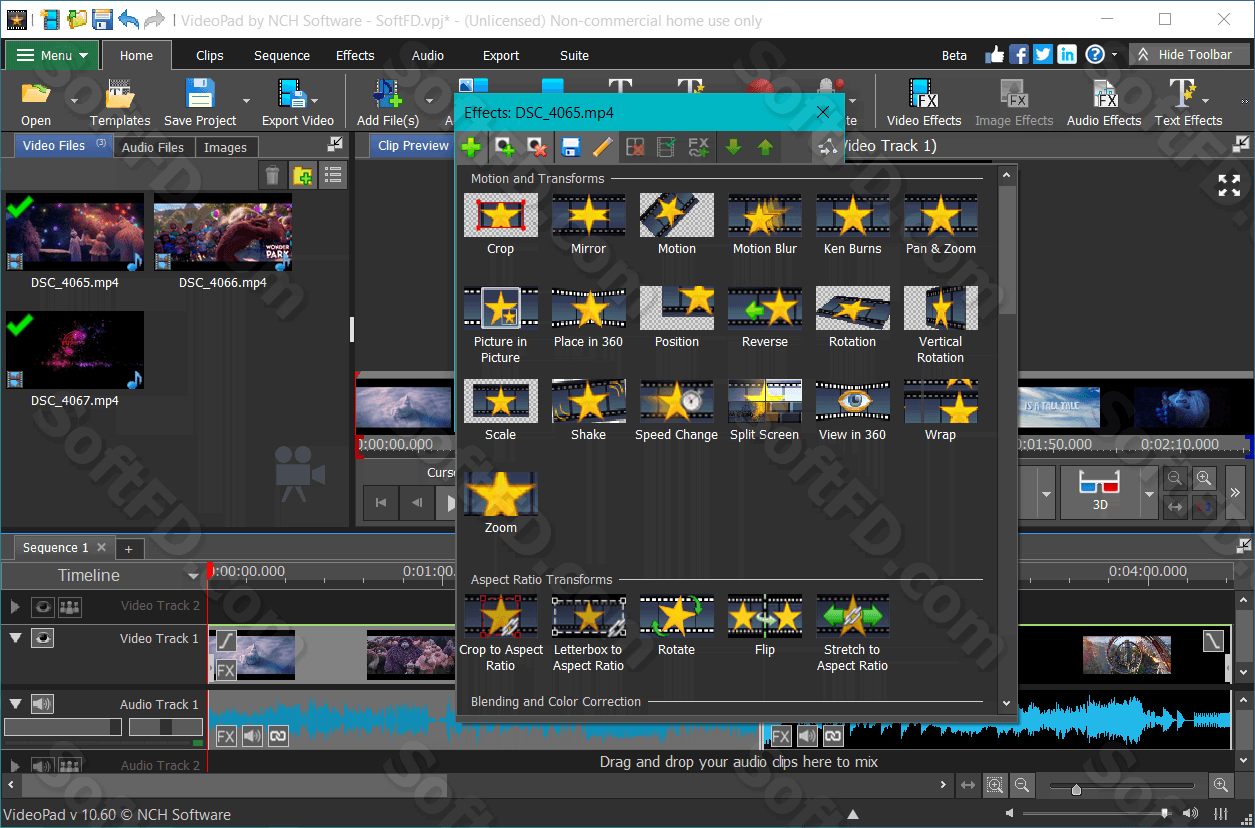
Task: Choose the Wrap effect
Action: [940, 410]
